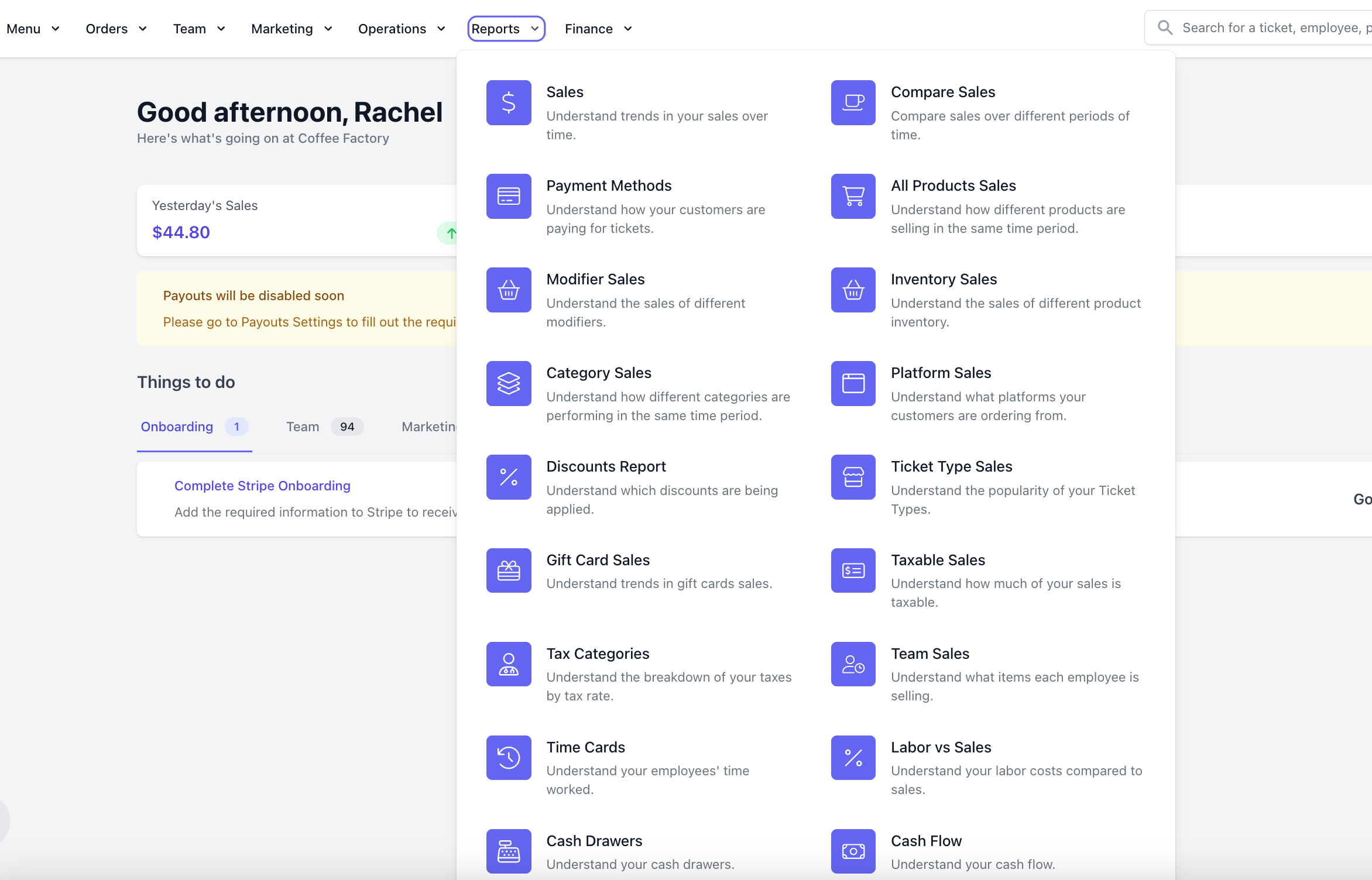Click the Cash Drawers register icon
Screen dimensions: 1372x880
tap(508, 851)
